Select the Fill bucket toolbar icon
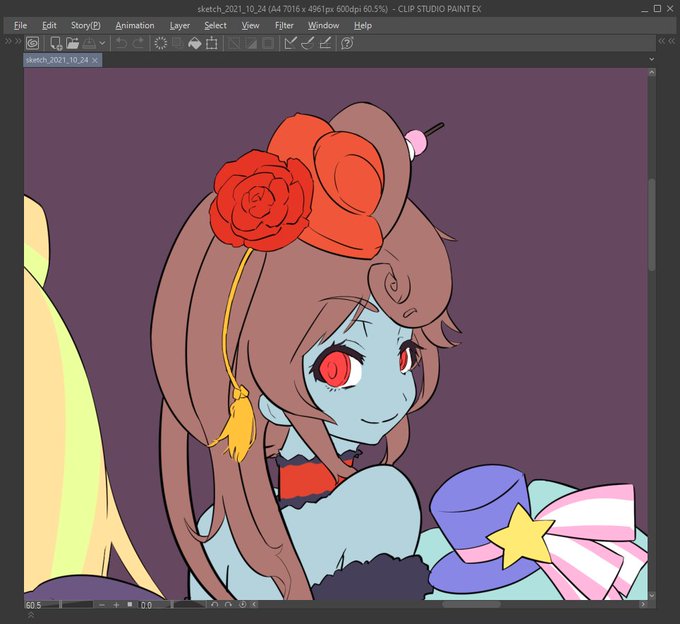The width and height of the screenshot is (680, 624). 195,43
